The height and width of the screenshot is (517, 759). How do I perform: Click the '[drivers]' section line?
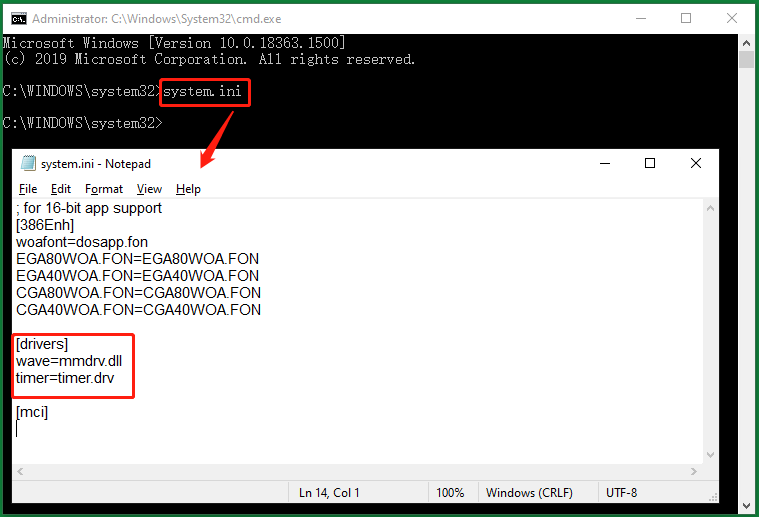(x=42, y=344)
